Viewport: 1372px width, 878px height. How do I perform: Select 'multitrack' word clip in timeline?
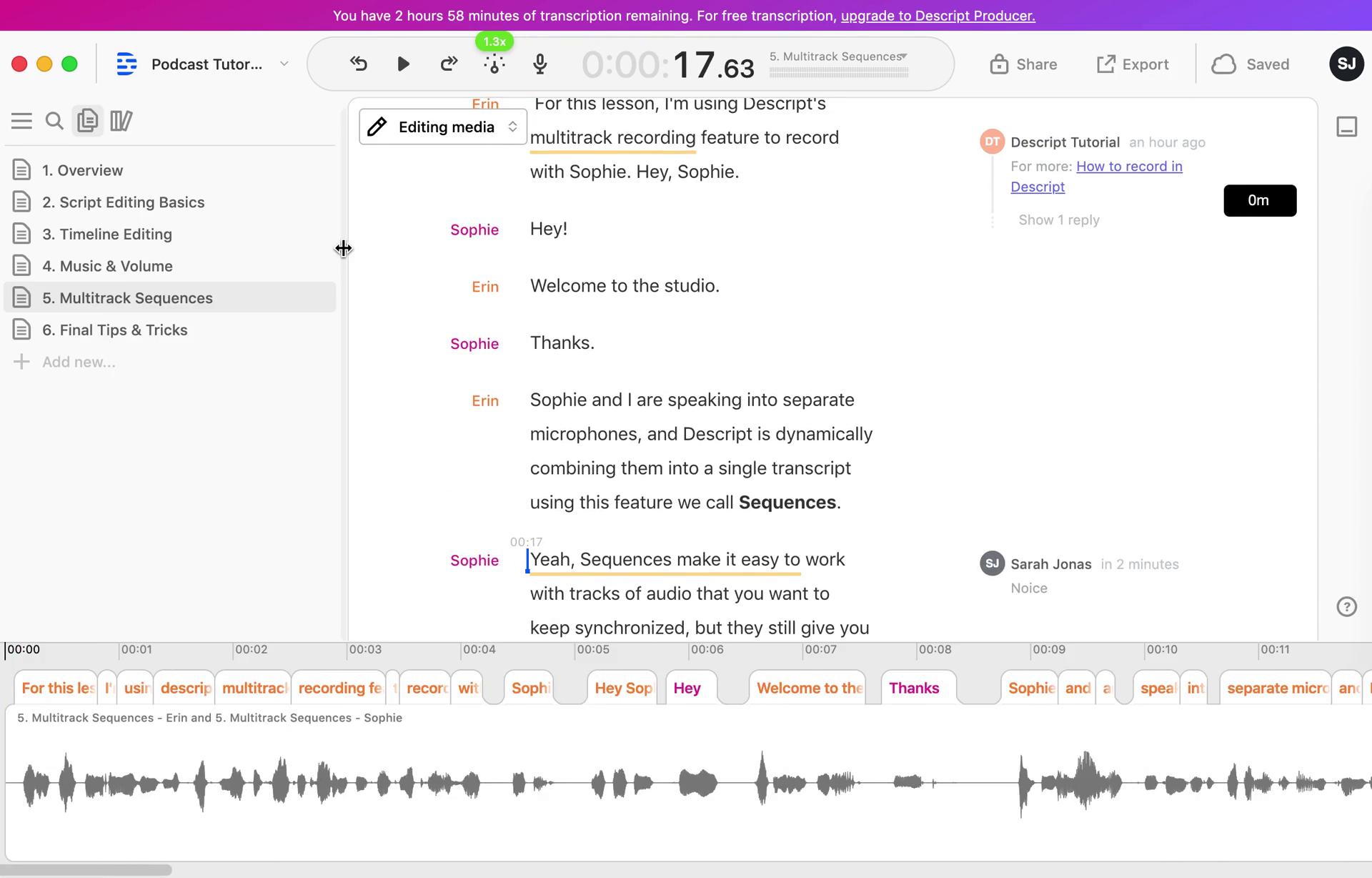253,688
